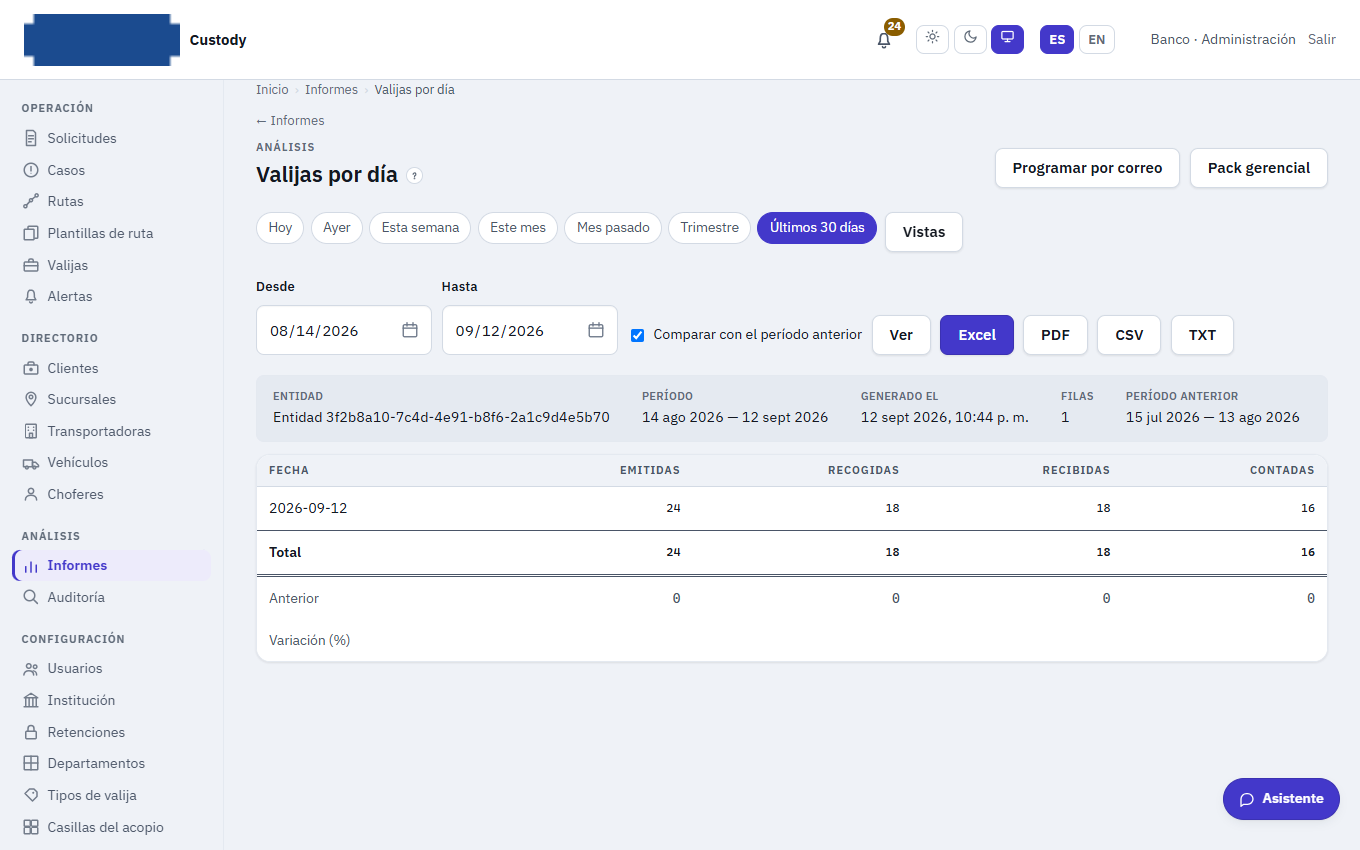
Task: Click the Salir logout link
Action: [1322, 39]
